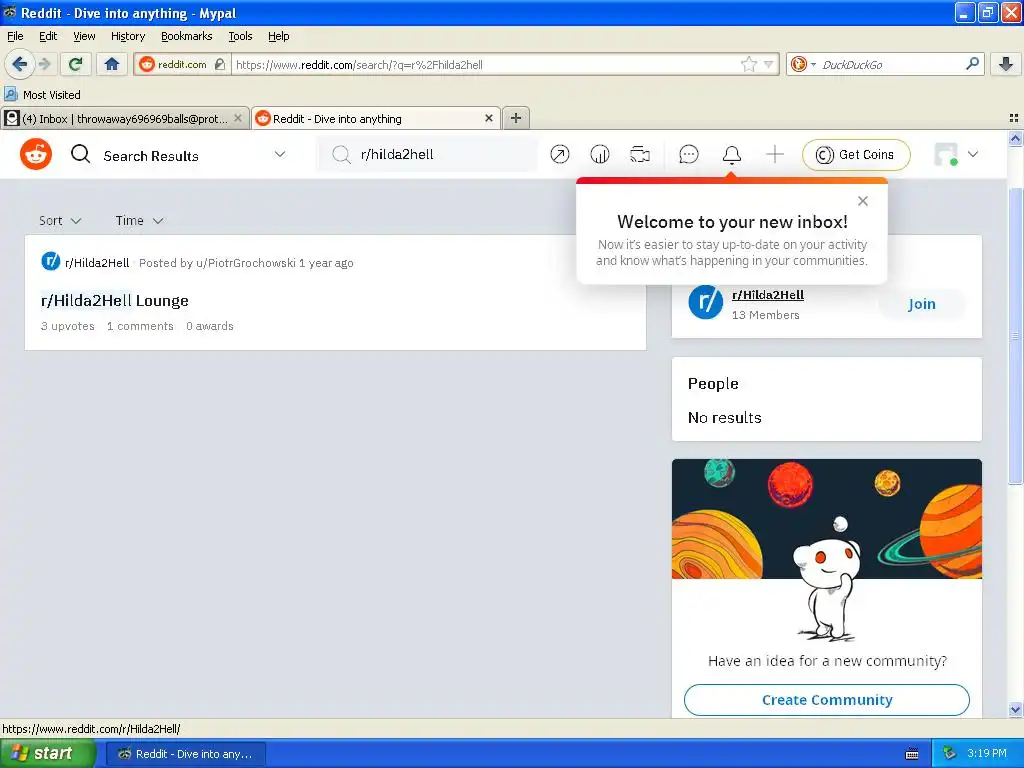Click the on-screen keyboard tray icon

912,754
